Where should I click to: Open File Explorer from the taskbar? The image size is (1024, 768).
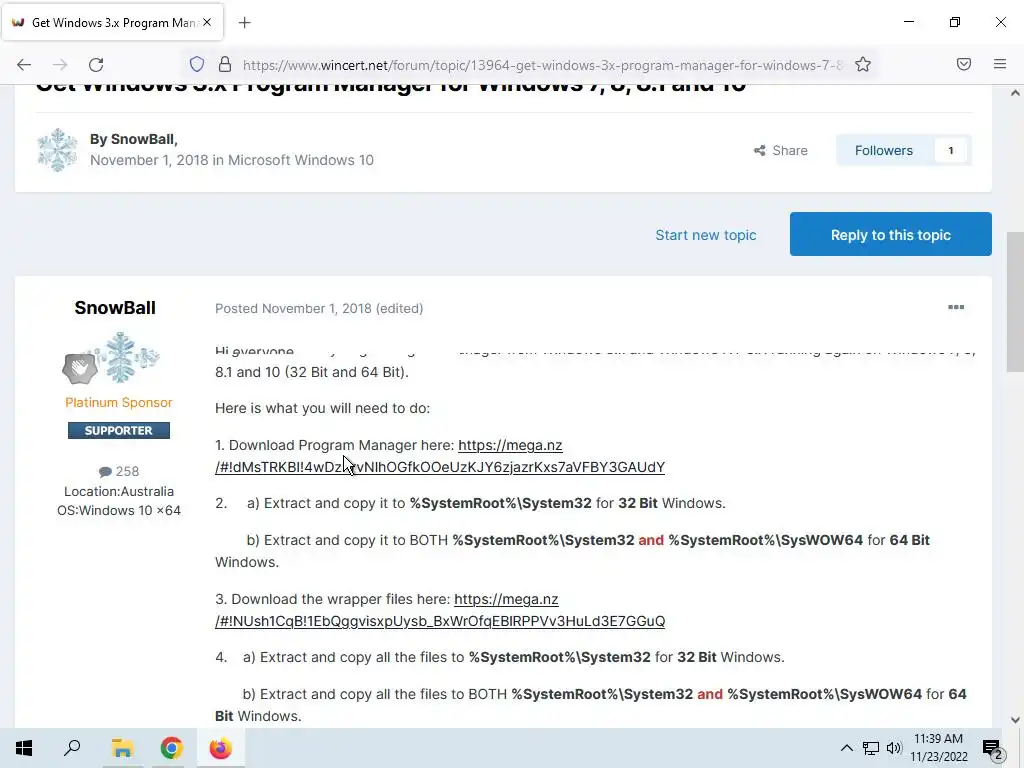[122, 748]
